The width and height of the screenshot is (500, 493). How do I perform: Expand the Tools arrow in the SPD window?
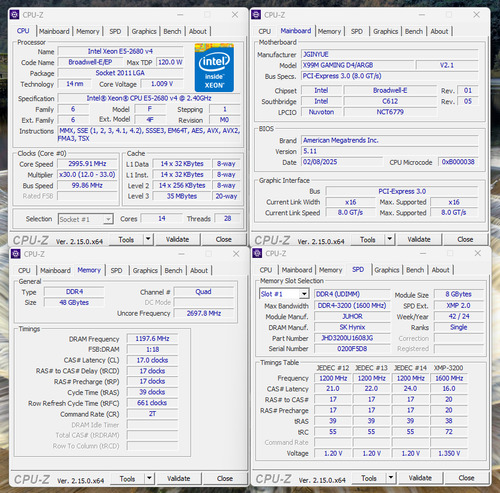tap(391, 478)
